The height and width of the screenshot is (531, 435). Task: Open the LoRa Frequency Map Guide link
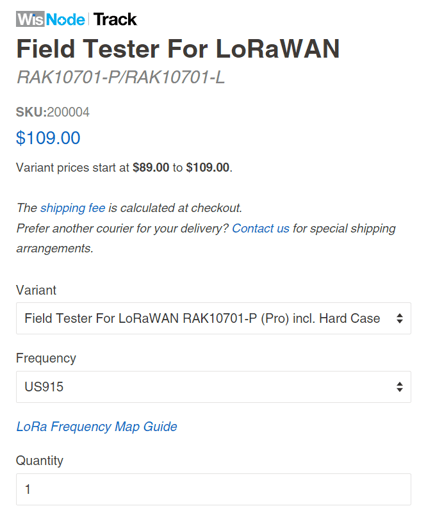(x=97, y=427)
